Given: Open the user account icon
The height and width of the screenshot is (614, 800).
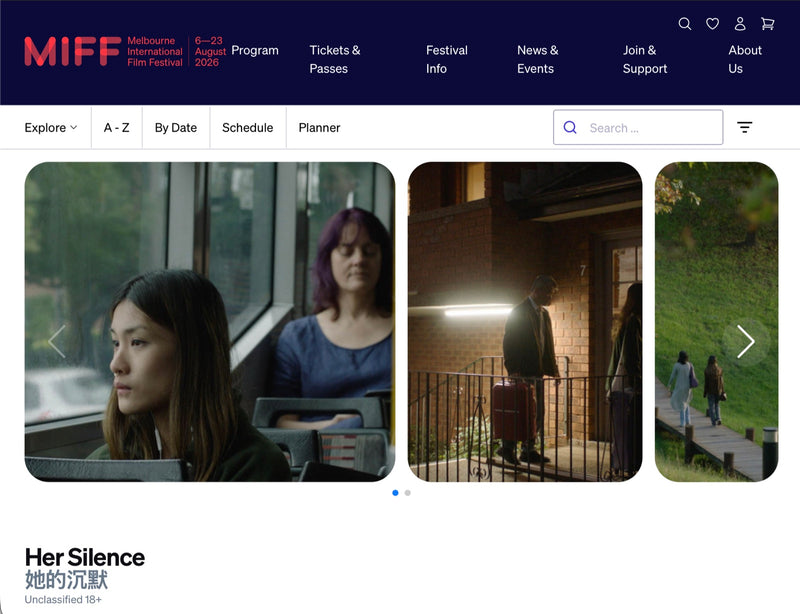Looking at the screenshot, I should [x=740, y=24].
